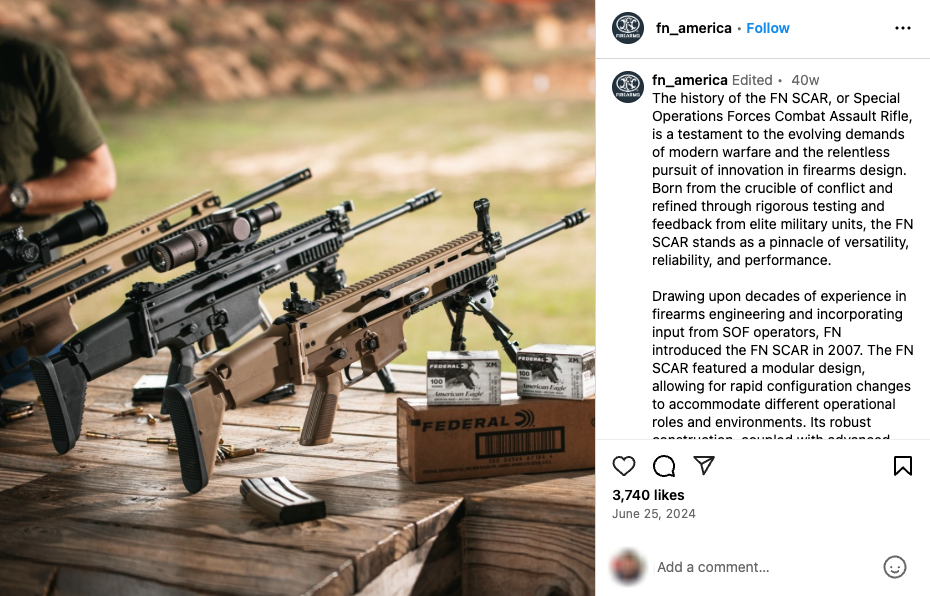Click fn_america profile avatar in header

pyautogui.click(x=628, y=28)
